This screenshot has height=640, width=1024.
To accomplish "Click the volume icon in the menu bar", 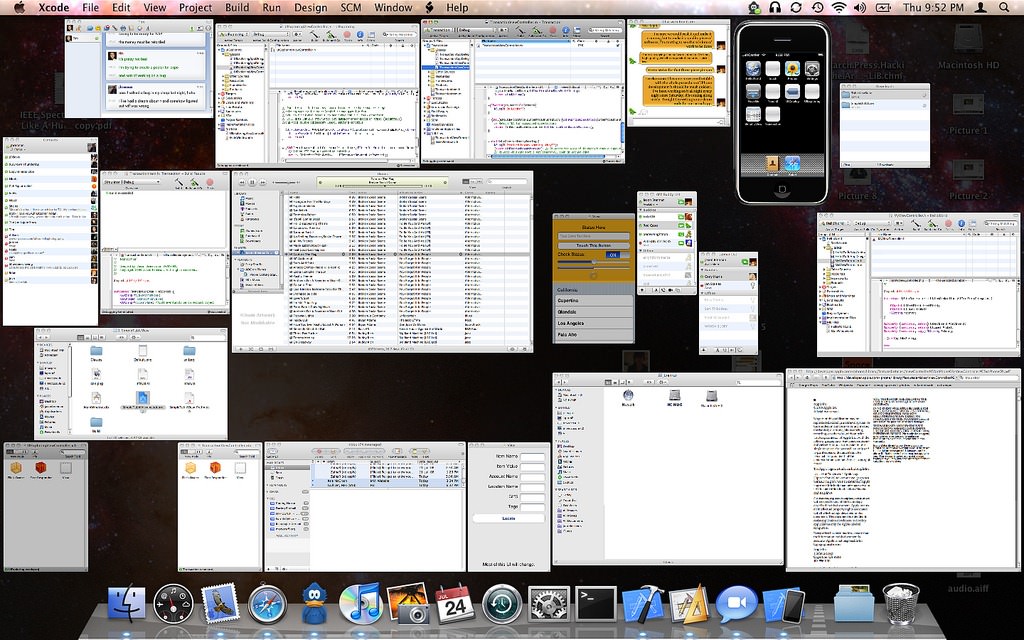I will pos(861,7).
